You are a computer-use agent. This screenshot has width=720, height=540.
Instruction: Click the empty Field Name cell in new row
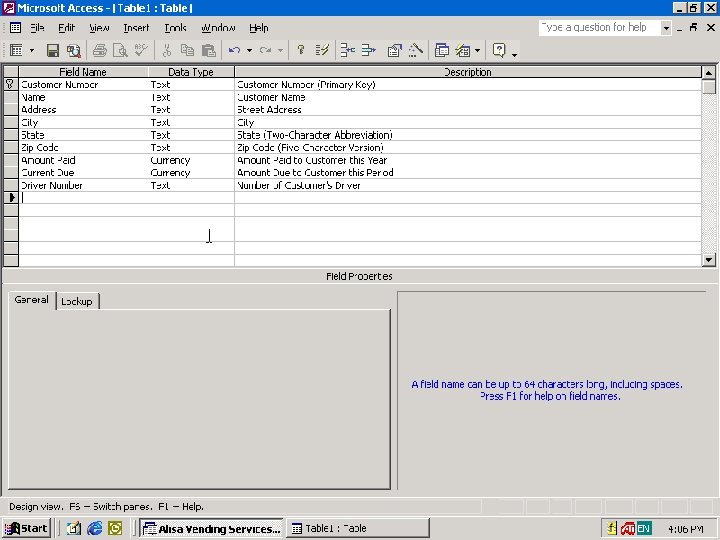coord(83,198)
